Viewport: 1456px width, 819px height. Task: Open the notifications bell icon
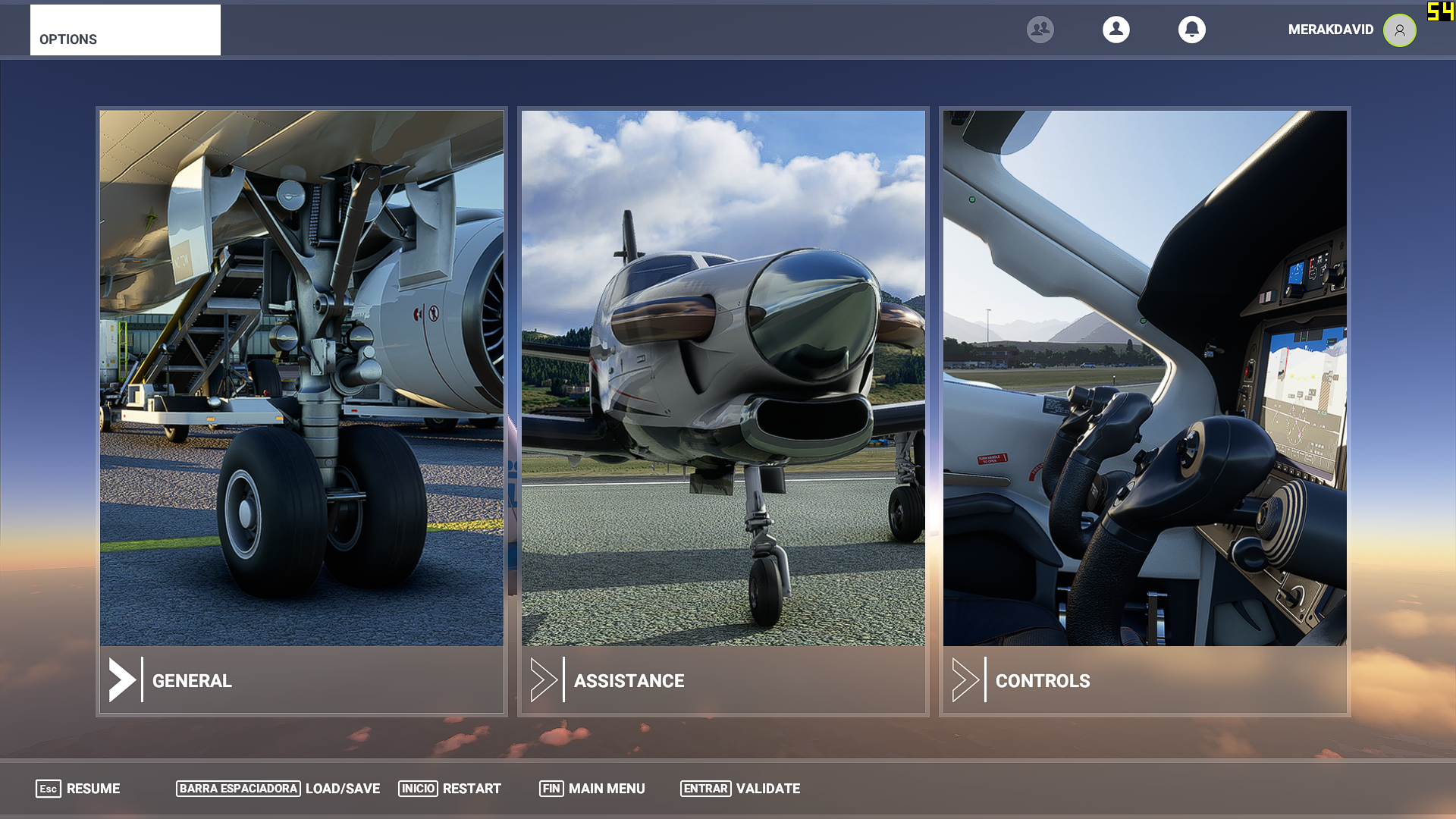pos(1191,30)
